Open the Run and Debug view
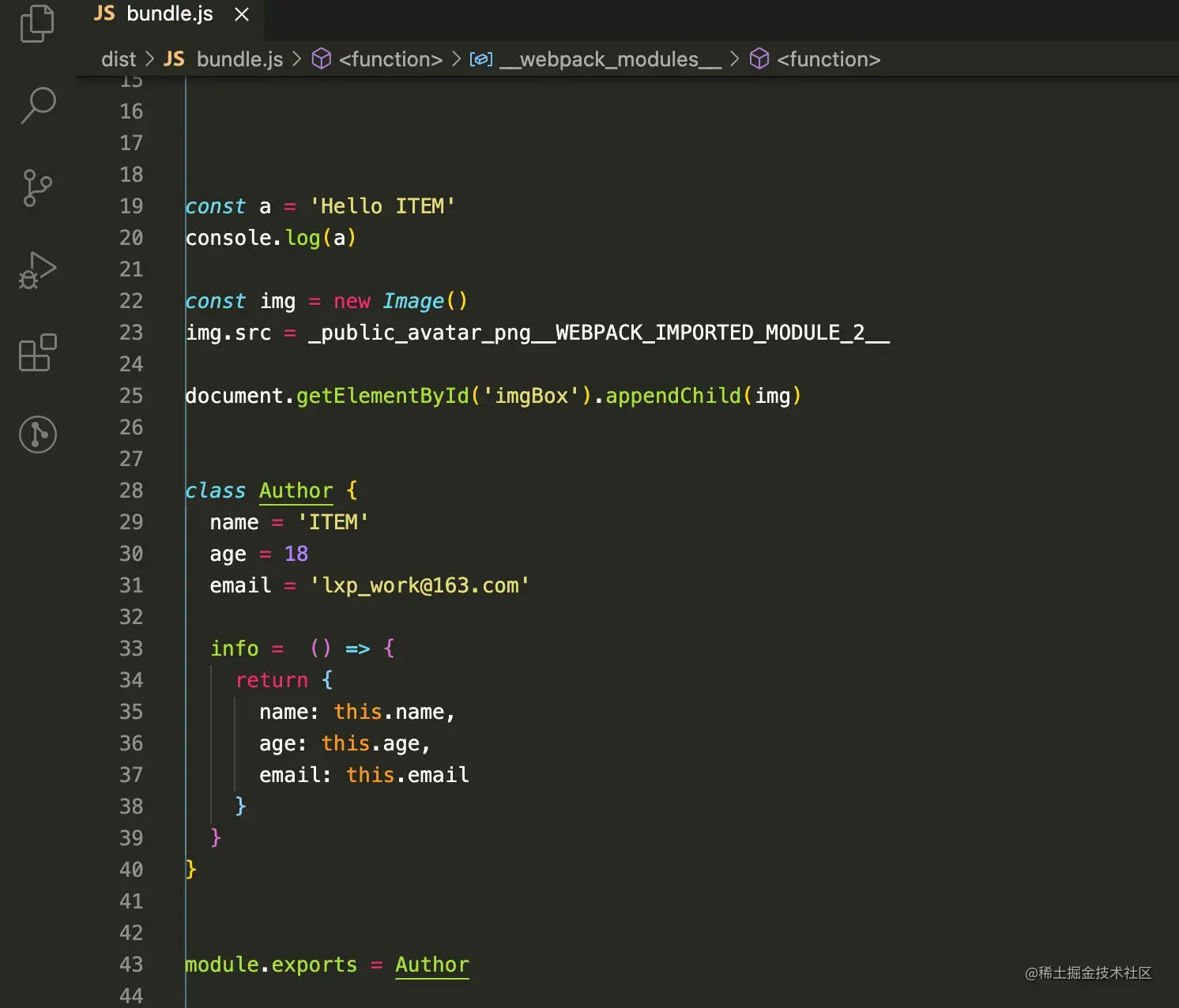This screenshot has height=1008, width=1179. (x=37, y=270)
